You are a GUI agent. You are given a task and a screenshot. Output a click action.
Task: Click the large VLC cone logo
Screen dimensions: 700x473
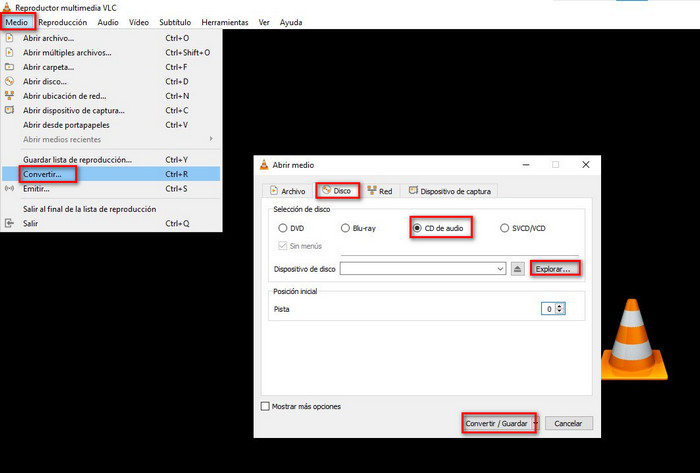tap(633, 340)
